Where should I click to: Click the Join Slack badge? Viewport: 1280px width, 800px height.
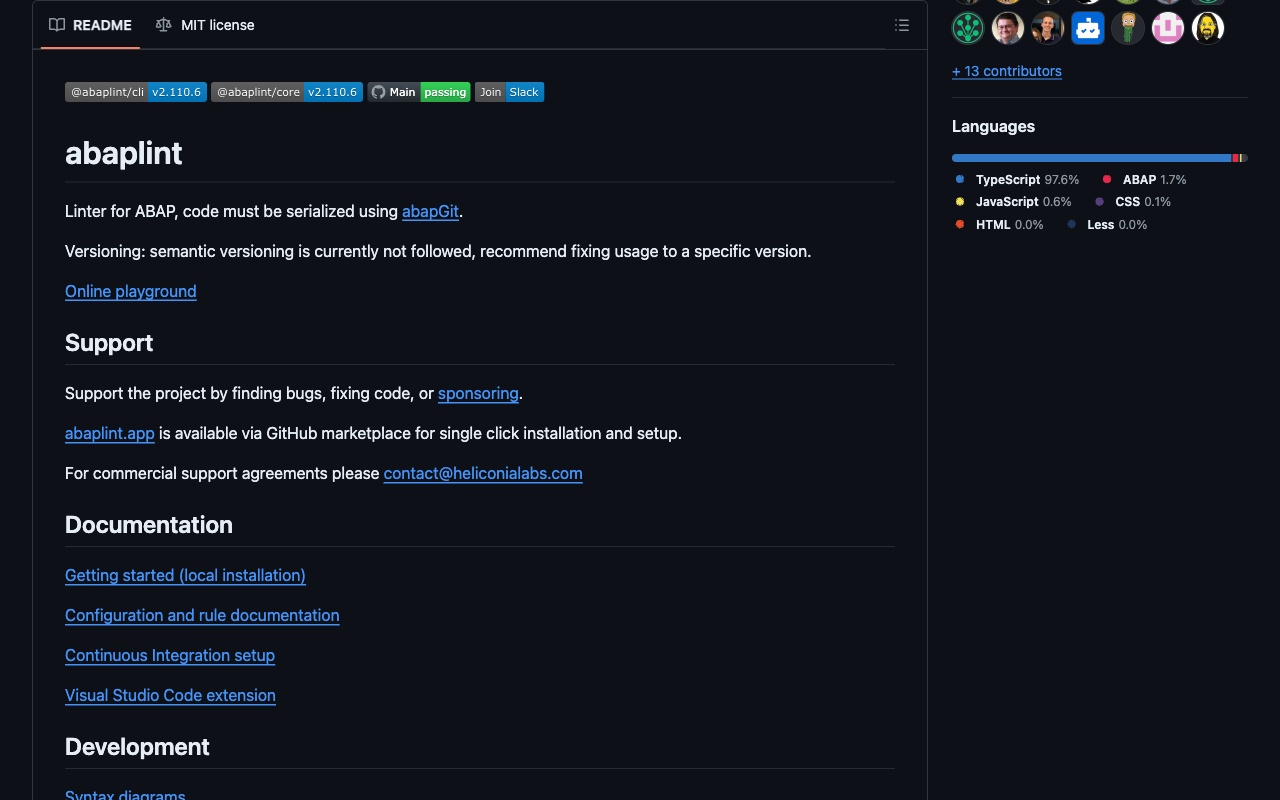(509, 92)
